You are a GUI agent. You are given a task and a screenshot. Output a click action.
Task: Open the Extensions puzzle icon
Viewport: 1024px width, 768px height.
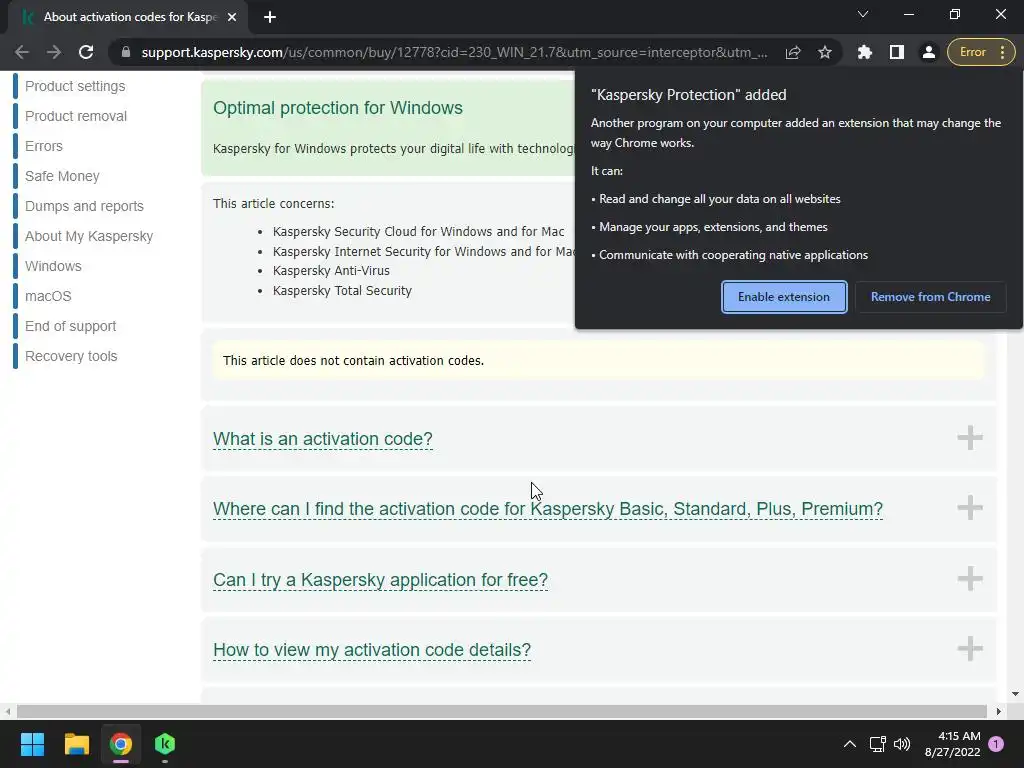(x=865, y=52)
